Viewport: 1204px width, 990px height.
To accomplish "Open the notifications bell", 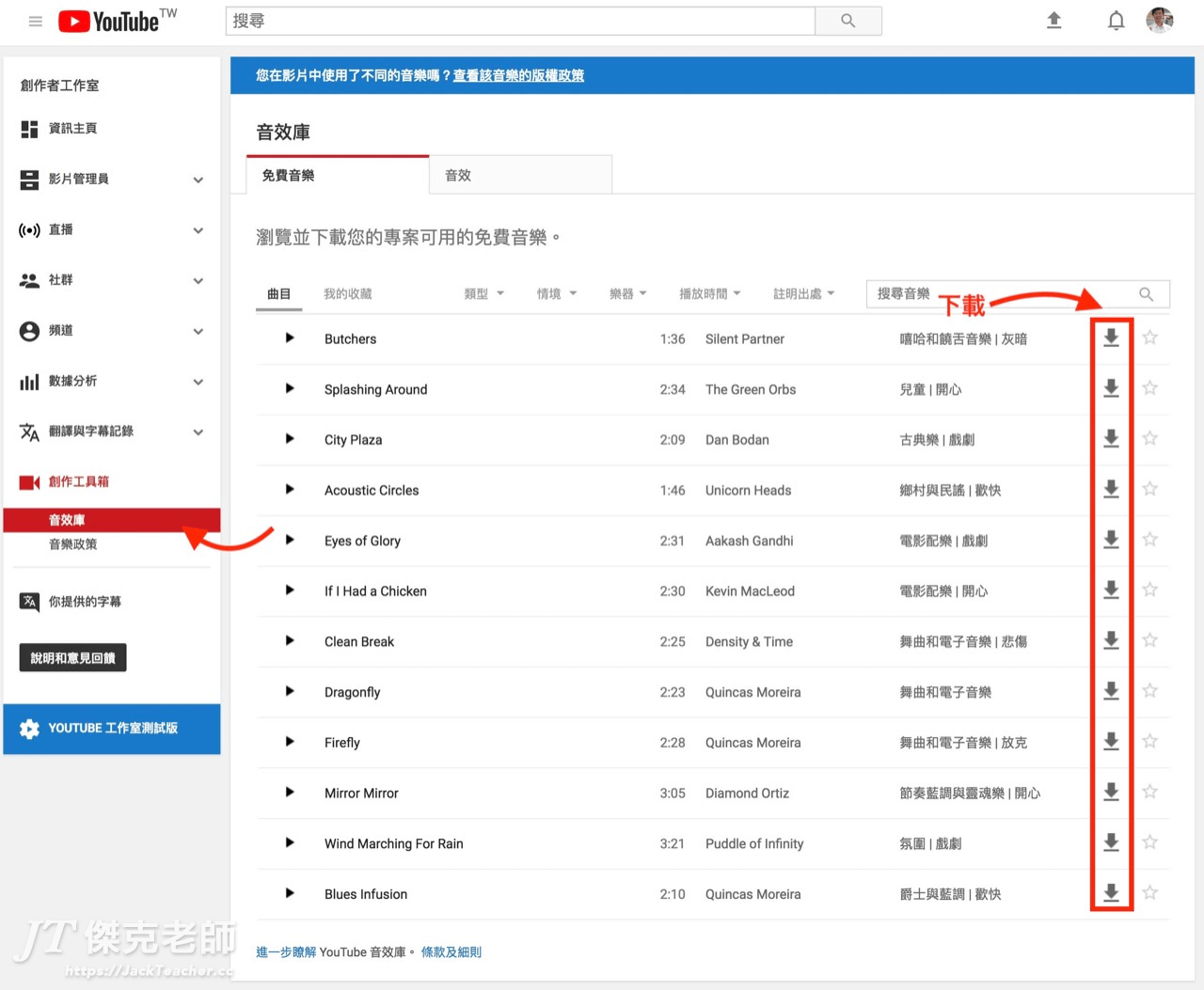I will coord(1116,21).
